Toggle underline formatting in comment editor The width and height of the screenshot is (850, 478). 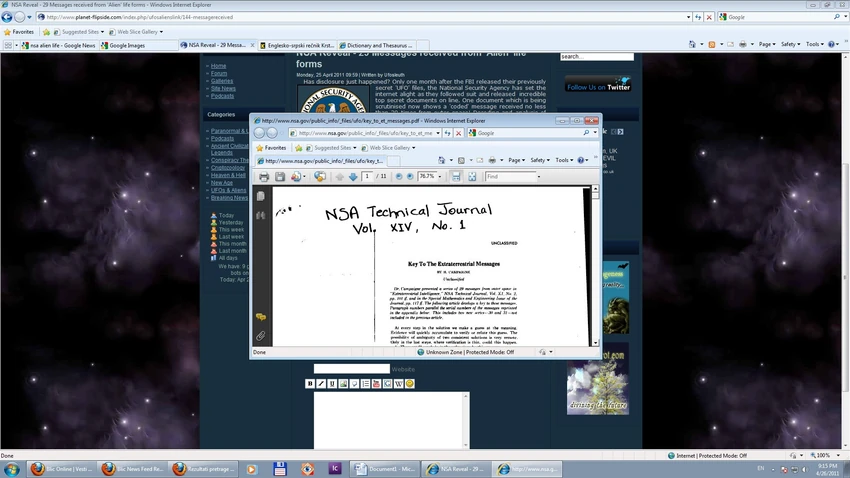coord(332,384)
